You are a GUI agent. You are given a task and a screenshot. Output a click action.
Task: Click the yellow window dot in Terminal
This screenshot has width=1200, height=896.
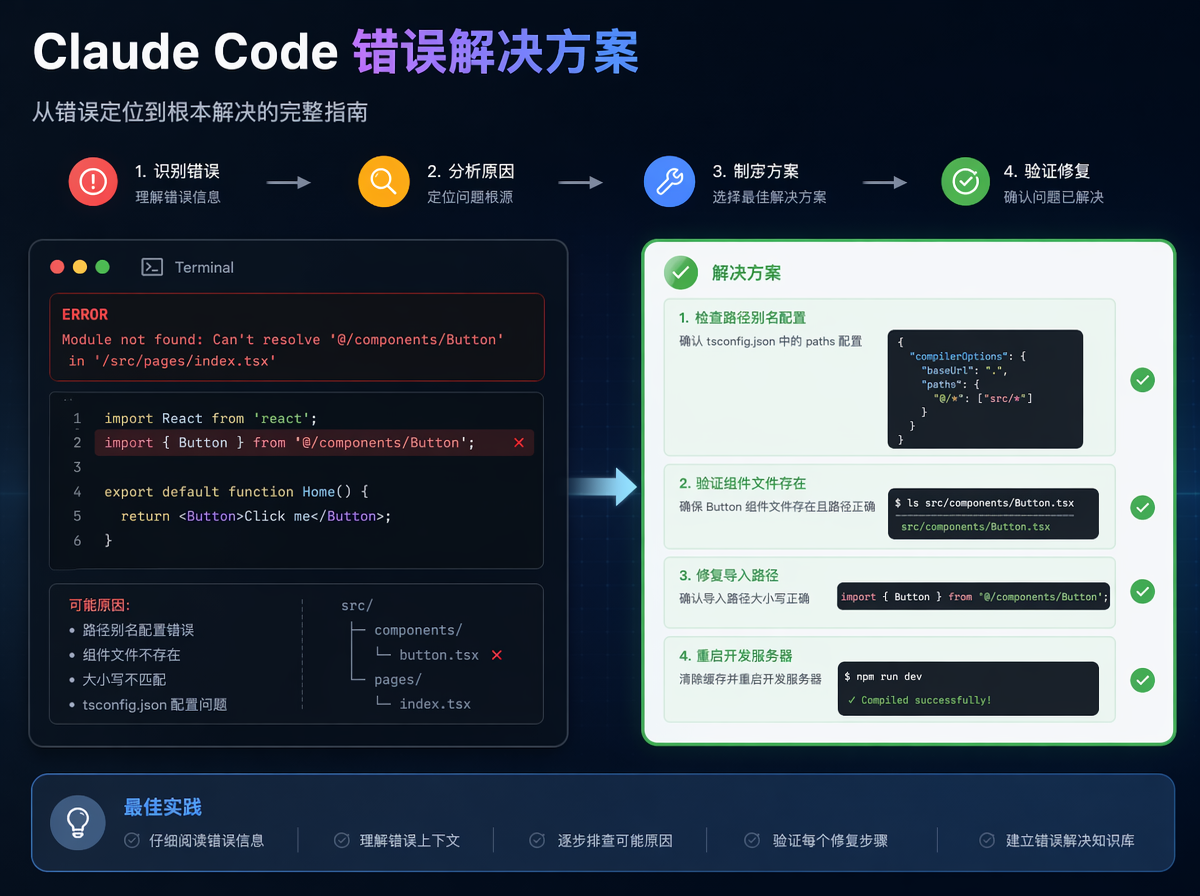coord(79,267)
